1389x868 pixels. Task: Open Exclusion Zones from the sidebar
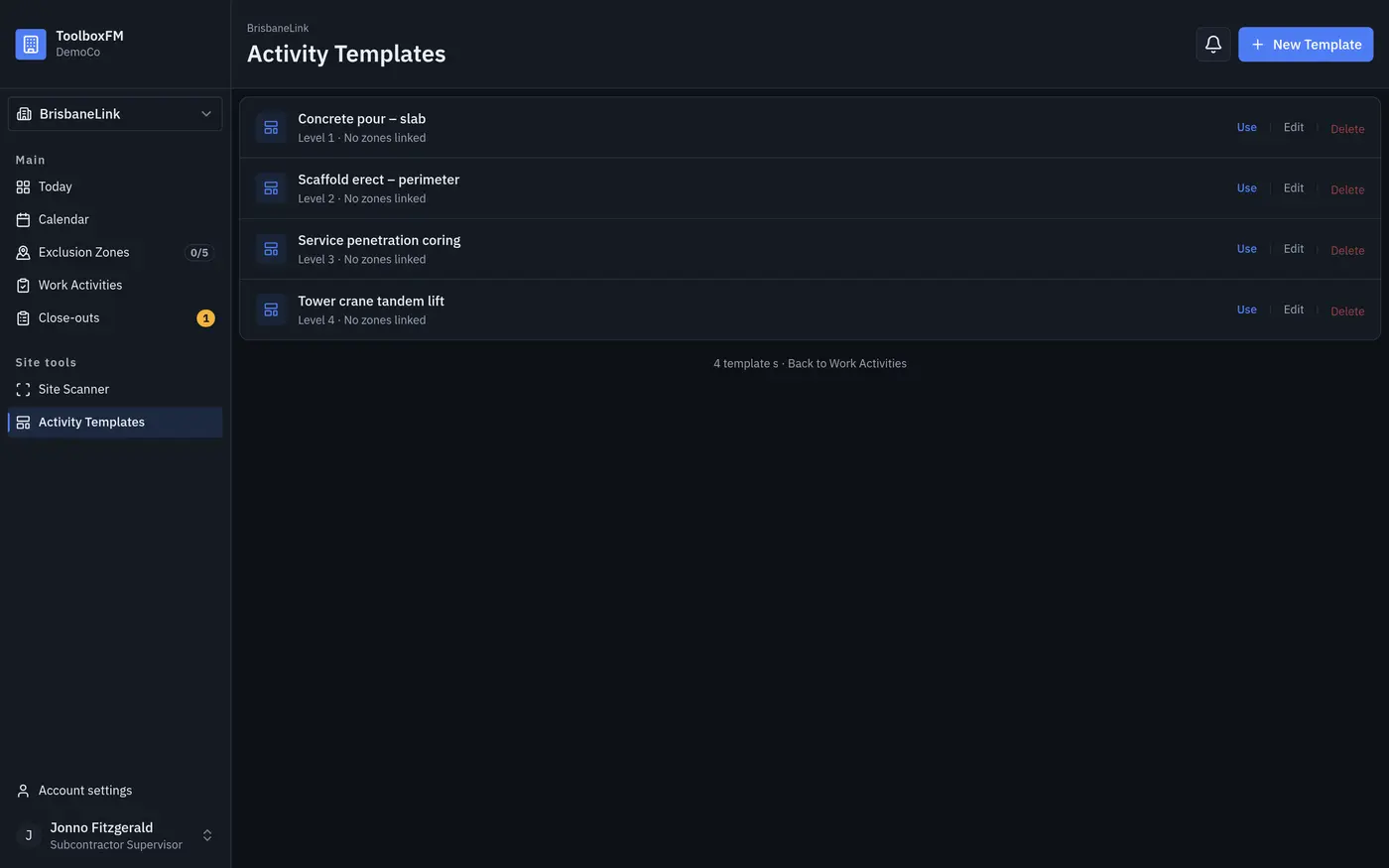[115, 252]
